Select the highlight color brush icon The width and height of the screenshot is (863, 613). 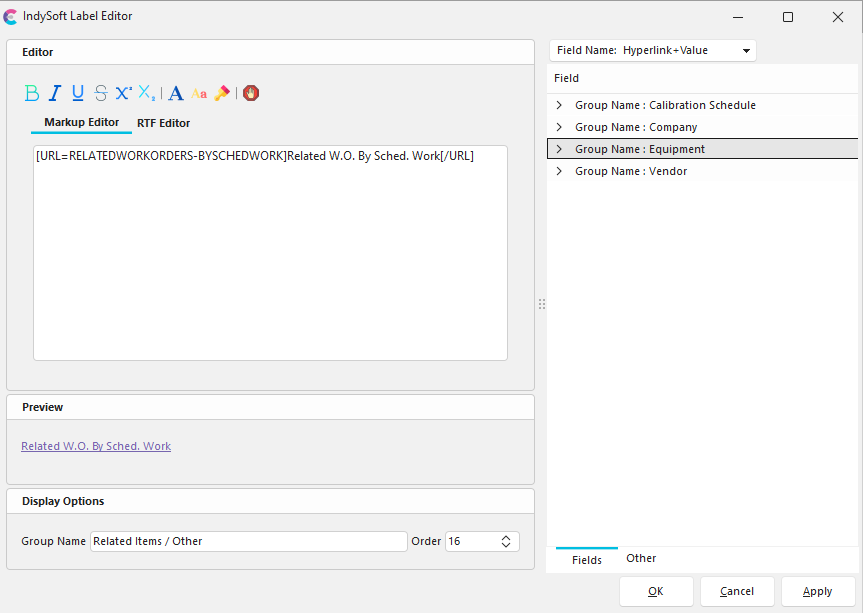coord(222,93)
